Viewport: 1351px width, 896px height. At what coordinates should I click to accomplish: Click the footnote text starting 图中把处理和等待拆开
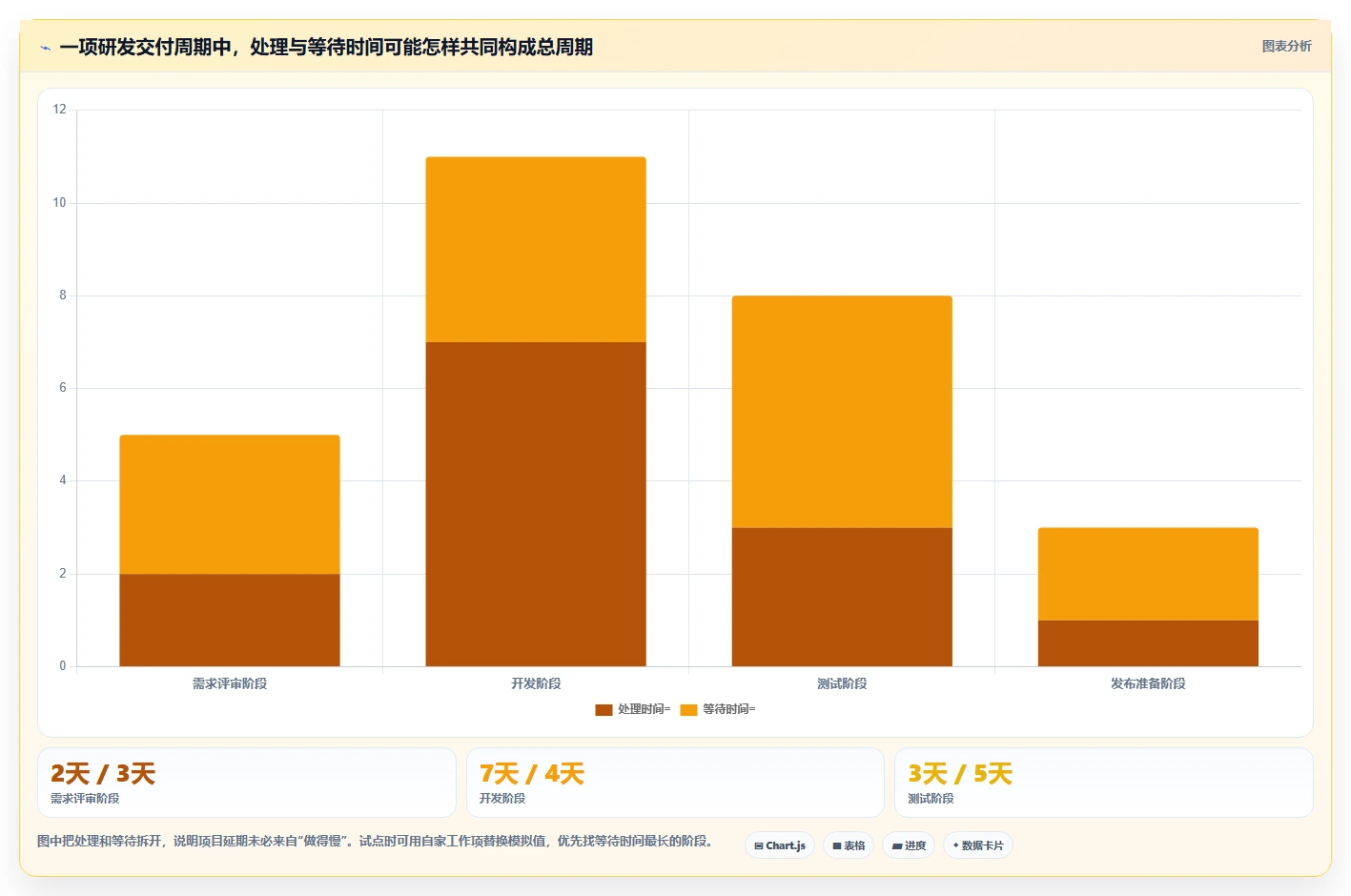click(x=375, y=841)
